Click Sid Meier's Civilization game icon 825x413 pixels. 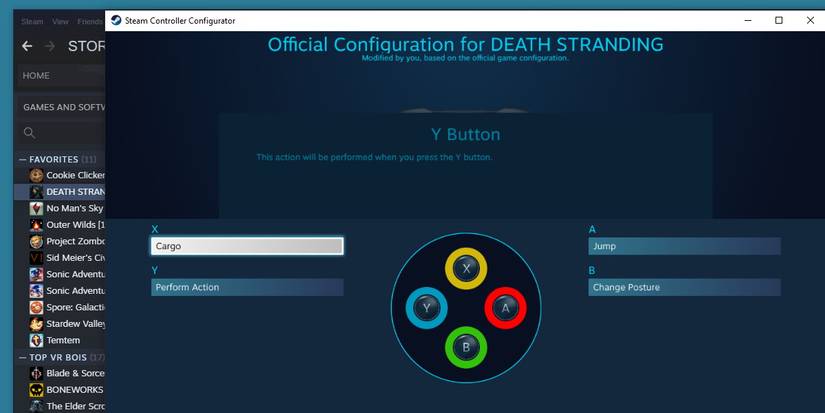tap(36, 258)
